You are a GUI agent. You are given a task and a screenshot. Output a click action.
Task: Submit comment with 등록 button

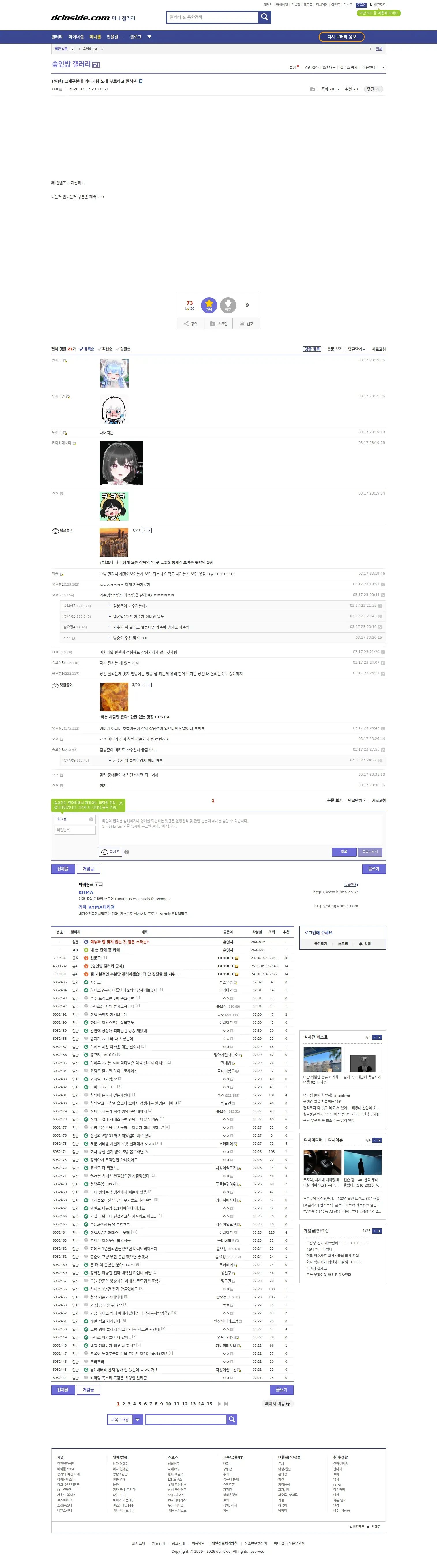[x=344, y=852]
